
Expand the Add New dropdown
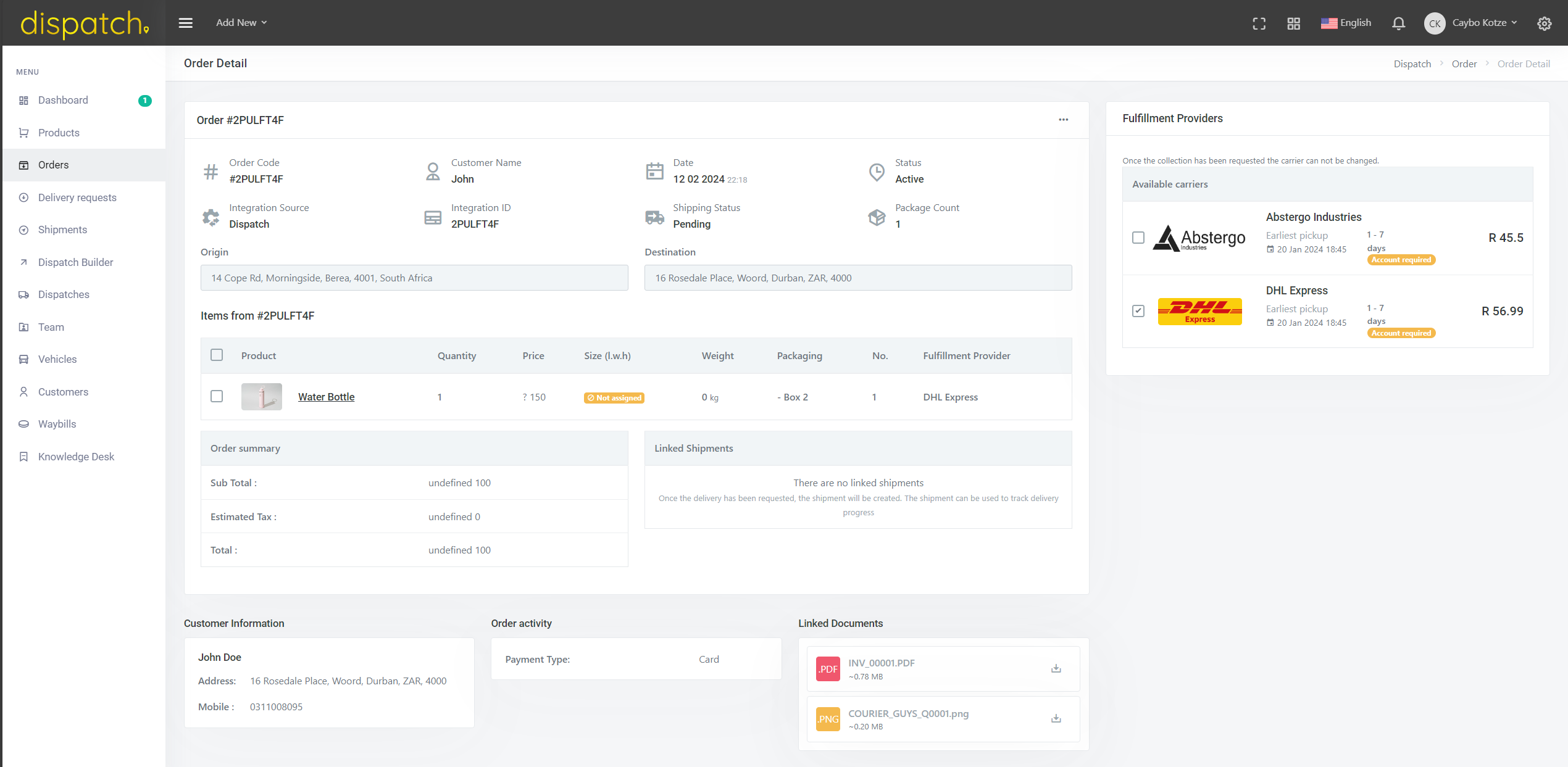pos(241,22)
